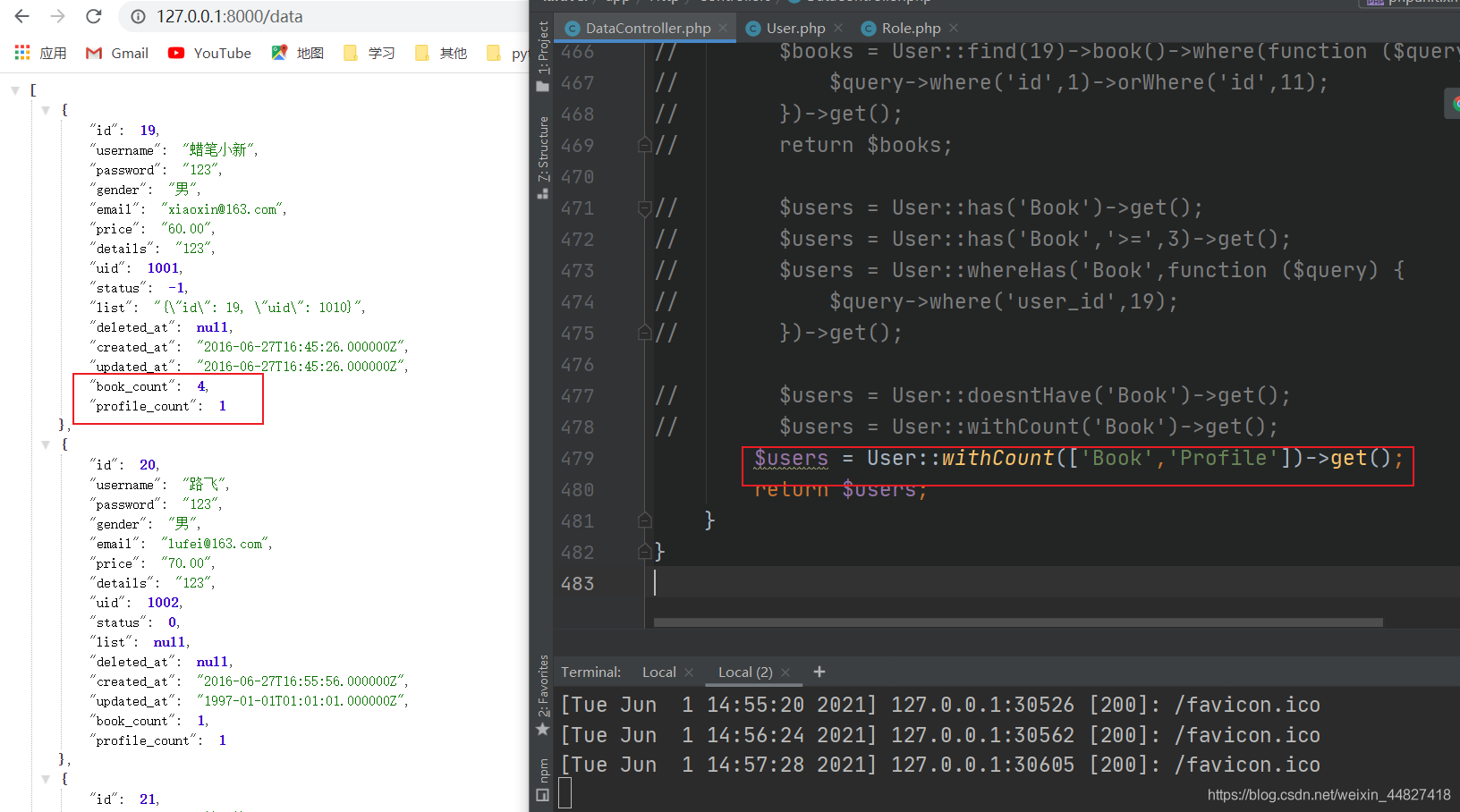Toggle code fold marker on line 469
The width and height of the screenshot is (1460, 812).
[644, 145]
